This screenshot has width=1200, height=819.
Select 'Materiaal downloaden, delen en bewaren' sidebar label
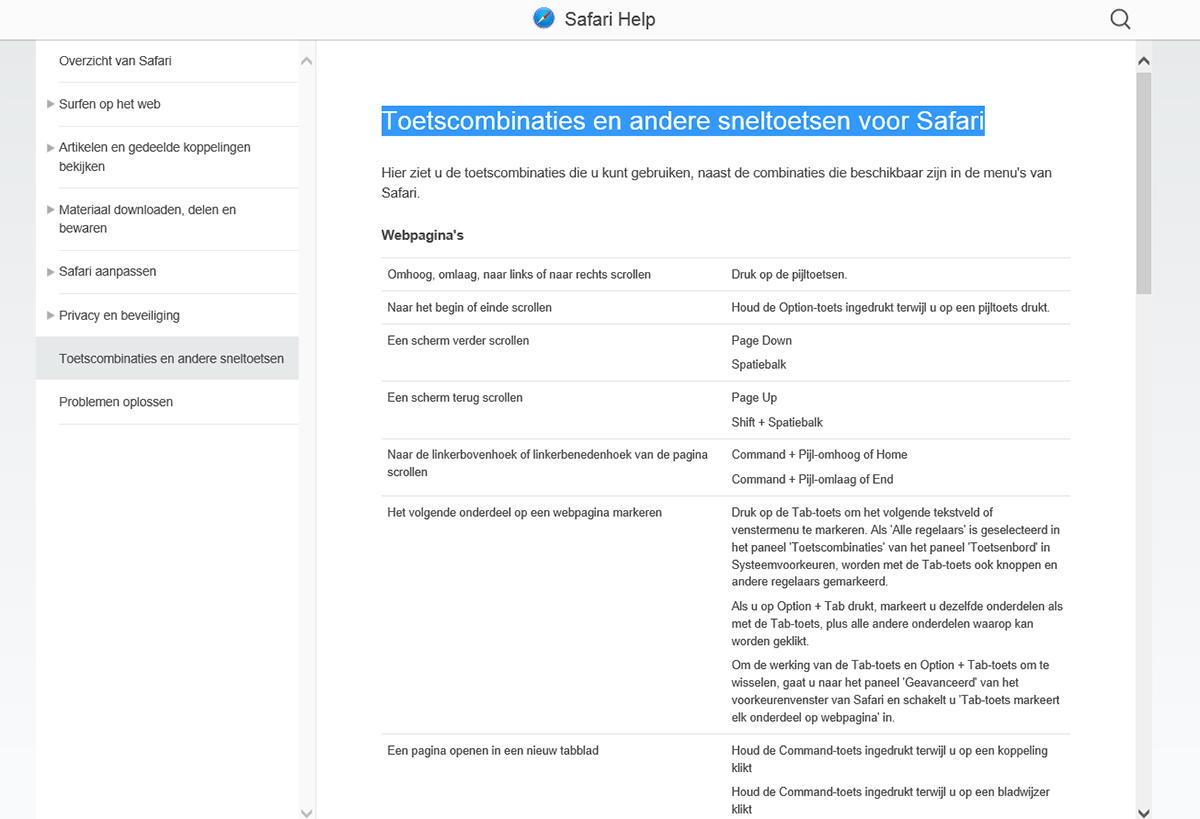tap(148, 219)
